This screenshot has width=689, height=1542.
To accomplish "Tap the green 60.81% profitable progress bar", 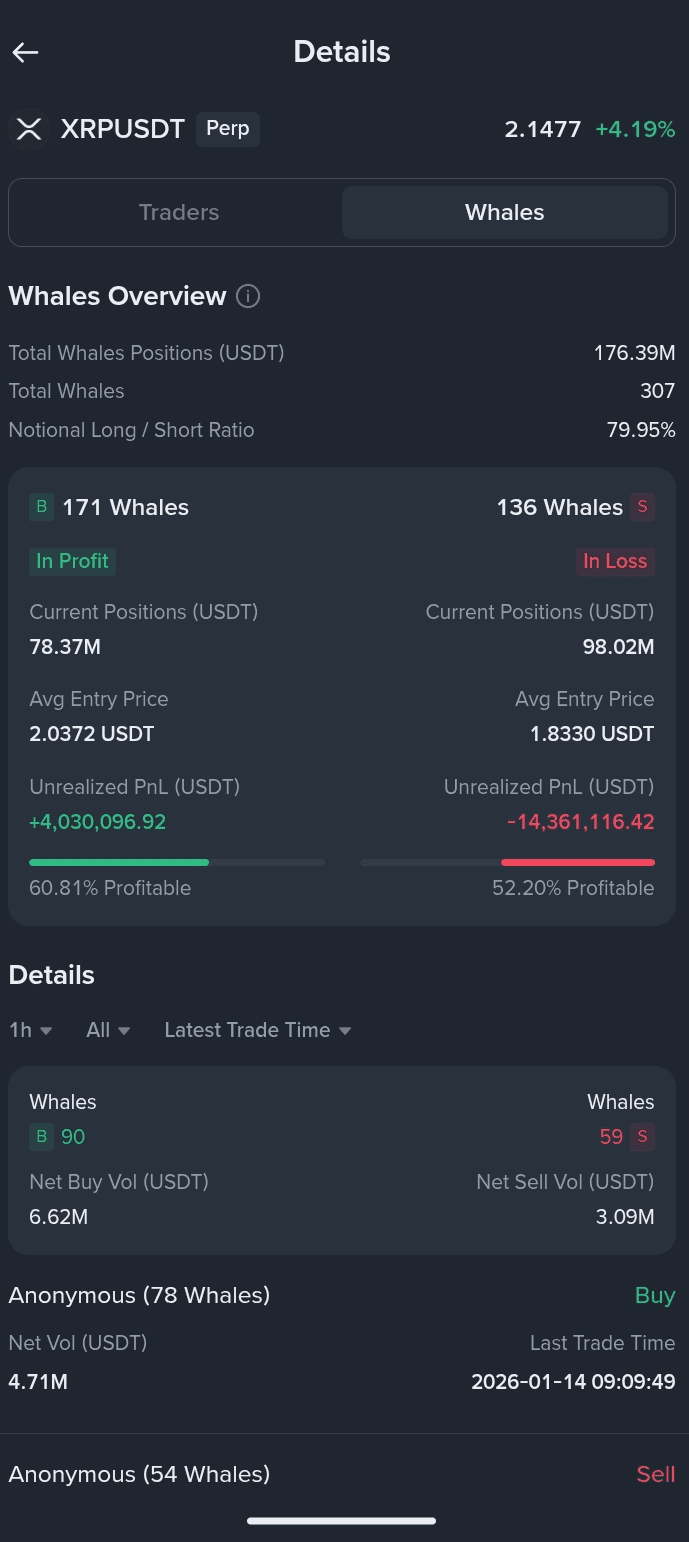I will 177,862.
